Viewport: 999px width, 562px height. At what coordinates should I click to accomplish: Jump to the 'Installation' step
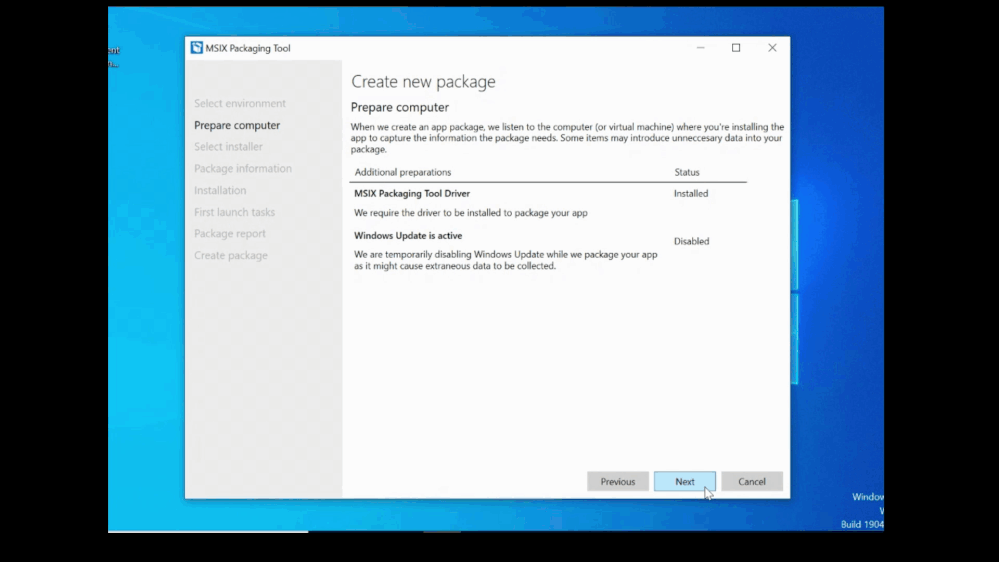pyautogui.click(x=220, y=190)
